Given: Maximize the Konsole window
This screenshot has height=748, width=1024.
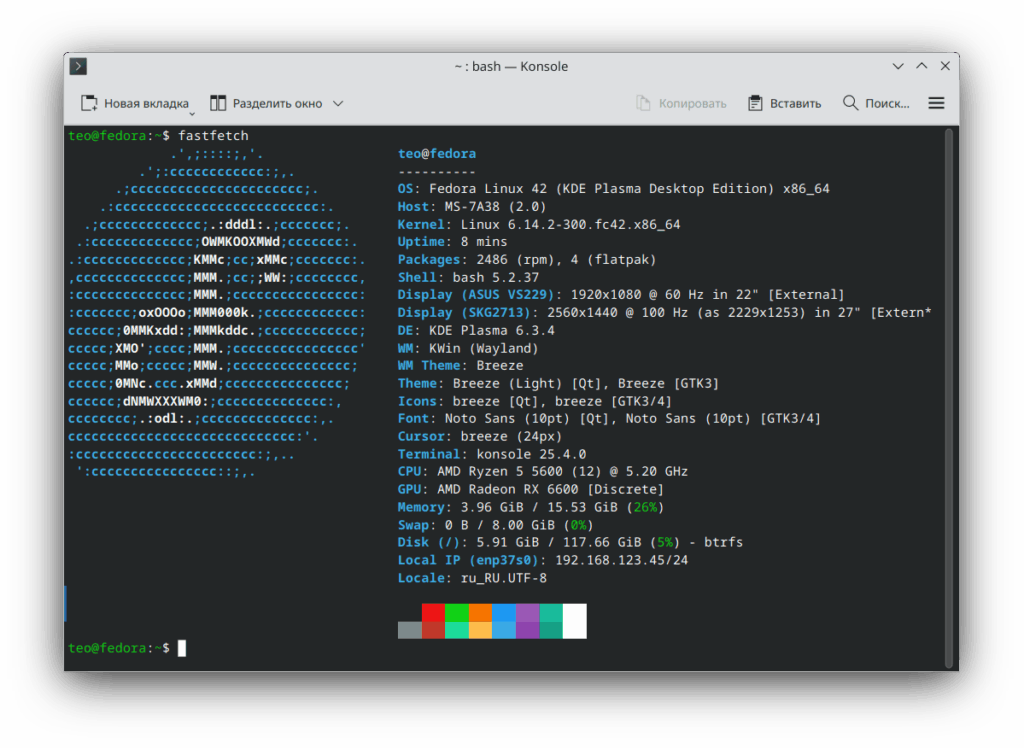Looking at the screenshot, I should pyautogui.click(x=921, y=66).
